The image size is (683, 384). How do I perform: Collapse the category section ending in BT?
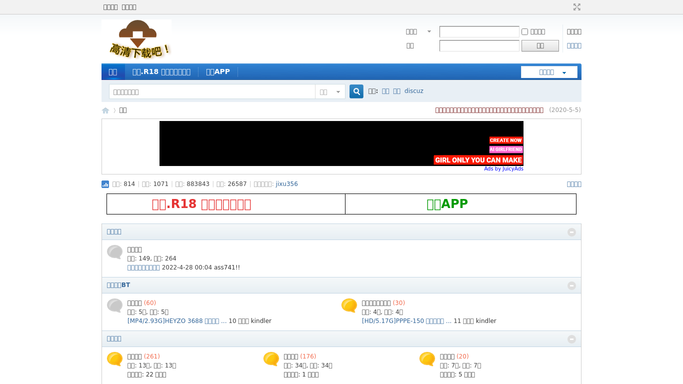[x=571, y=286]
